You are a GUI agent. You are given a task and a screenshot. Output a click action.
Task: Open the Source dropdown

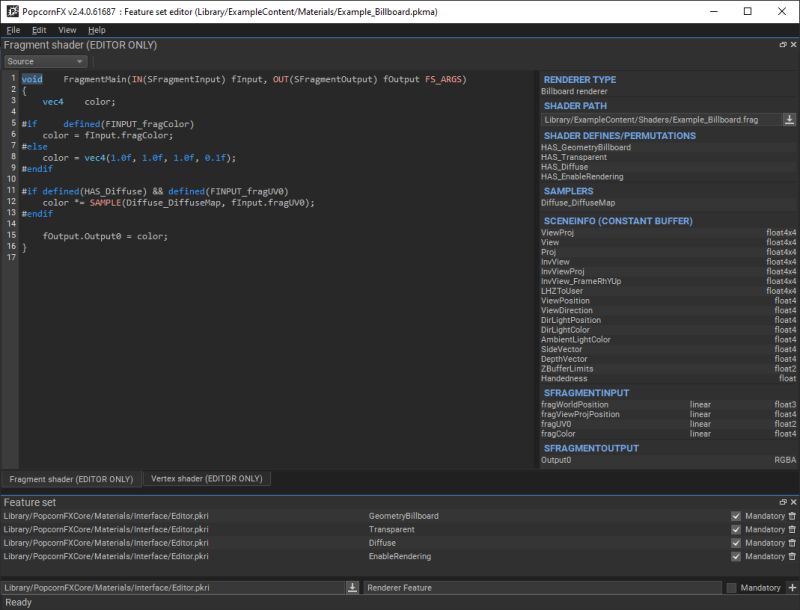coord(45,61)
